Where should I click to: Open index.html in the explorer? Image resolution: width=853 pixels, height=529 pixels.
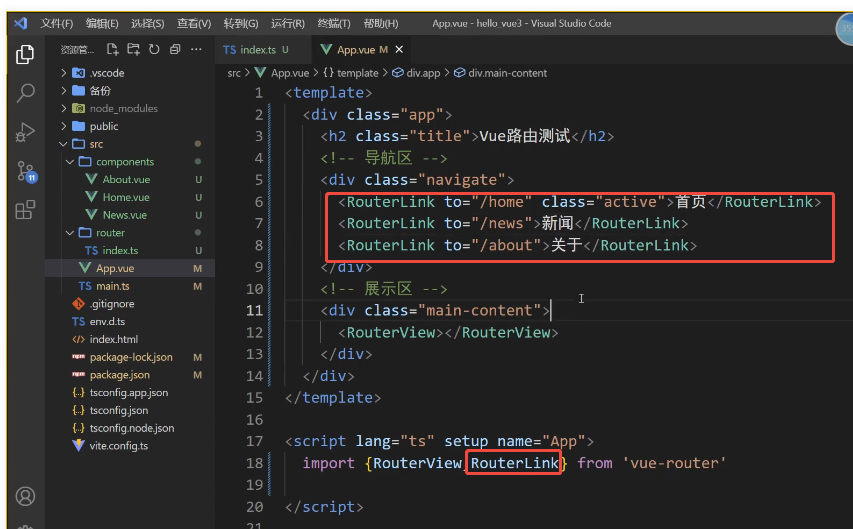click(114, 339)
